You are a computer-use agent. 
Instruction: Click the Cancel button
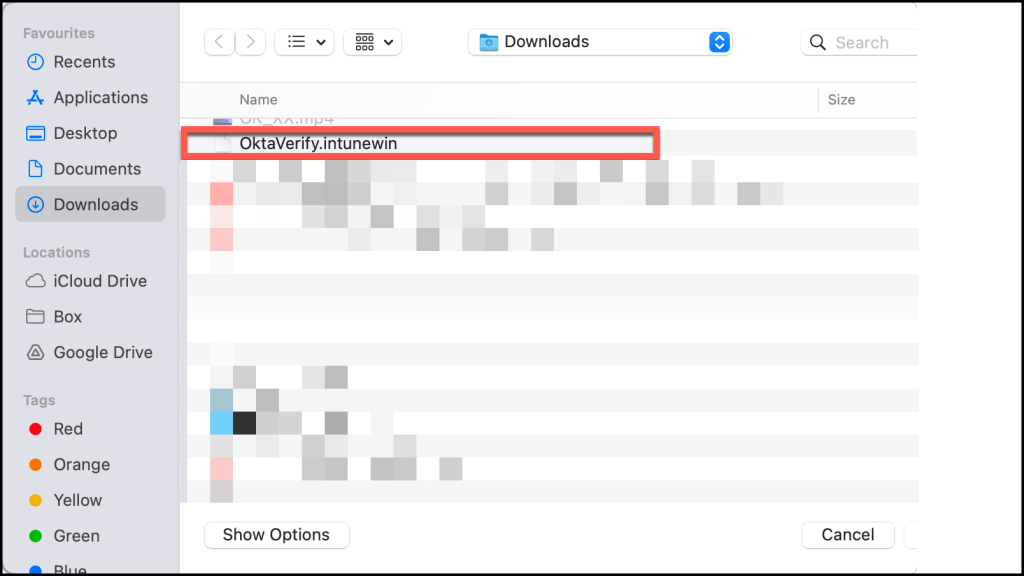pos(848,535)
